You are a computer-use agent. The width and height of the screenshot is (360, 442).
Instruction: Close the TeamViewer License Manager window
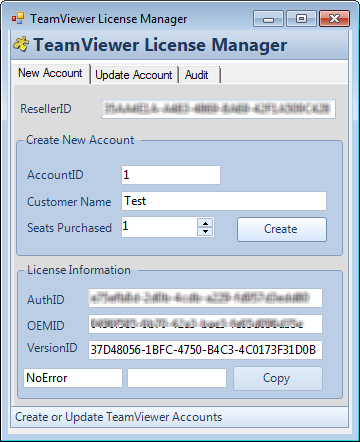click(334, 19)
